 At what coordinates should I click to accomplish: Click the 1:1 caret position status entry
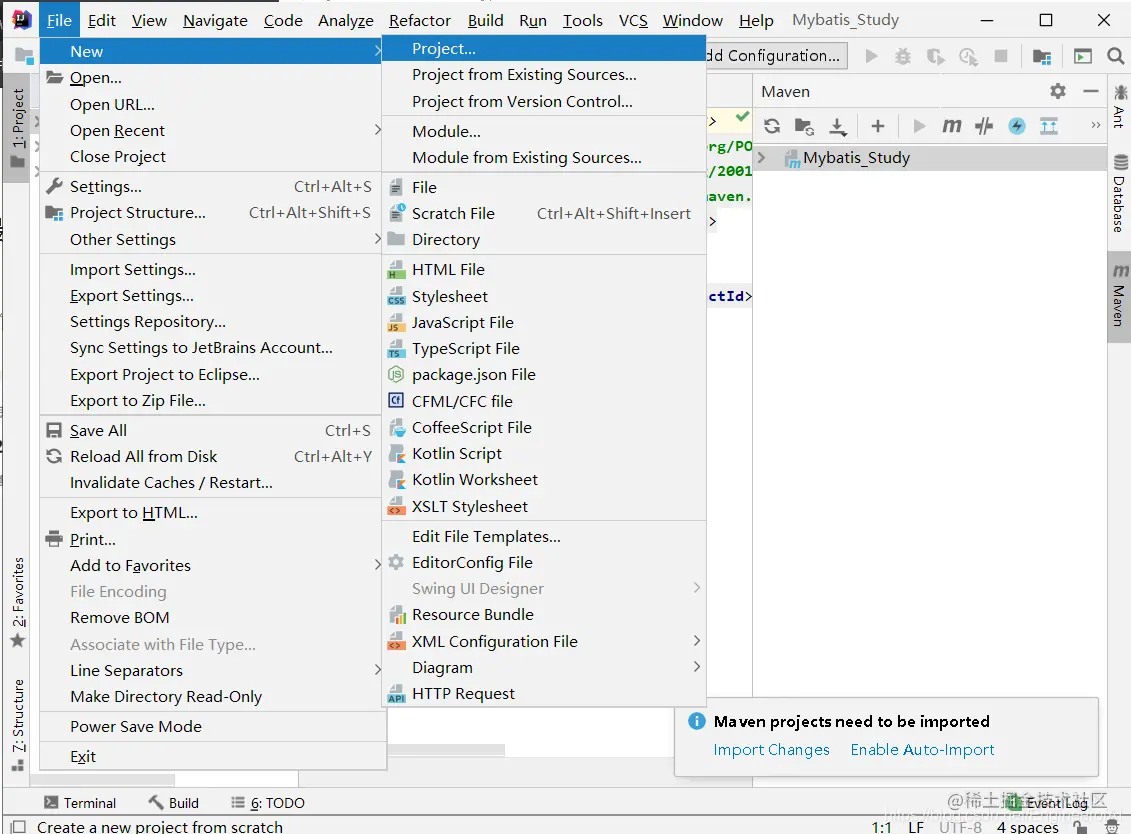[881, 827]
